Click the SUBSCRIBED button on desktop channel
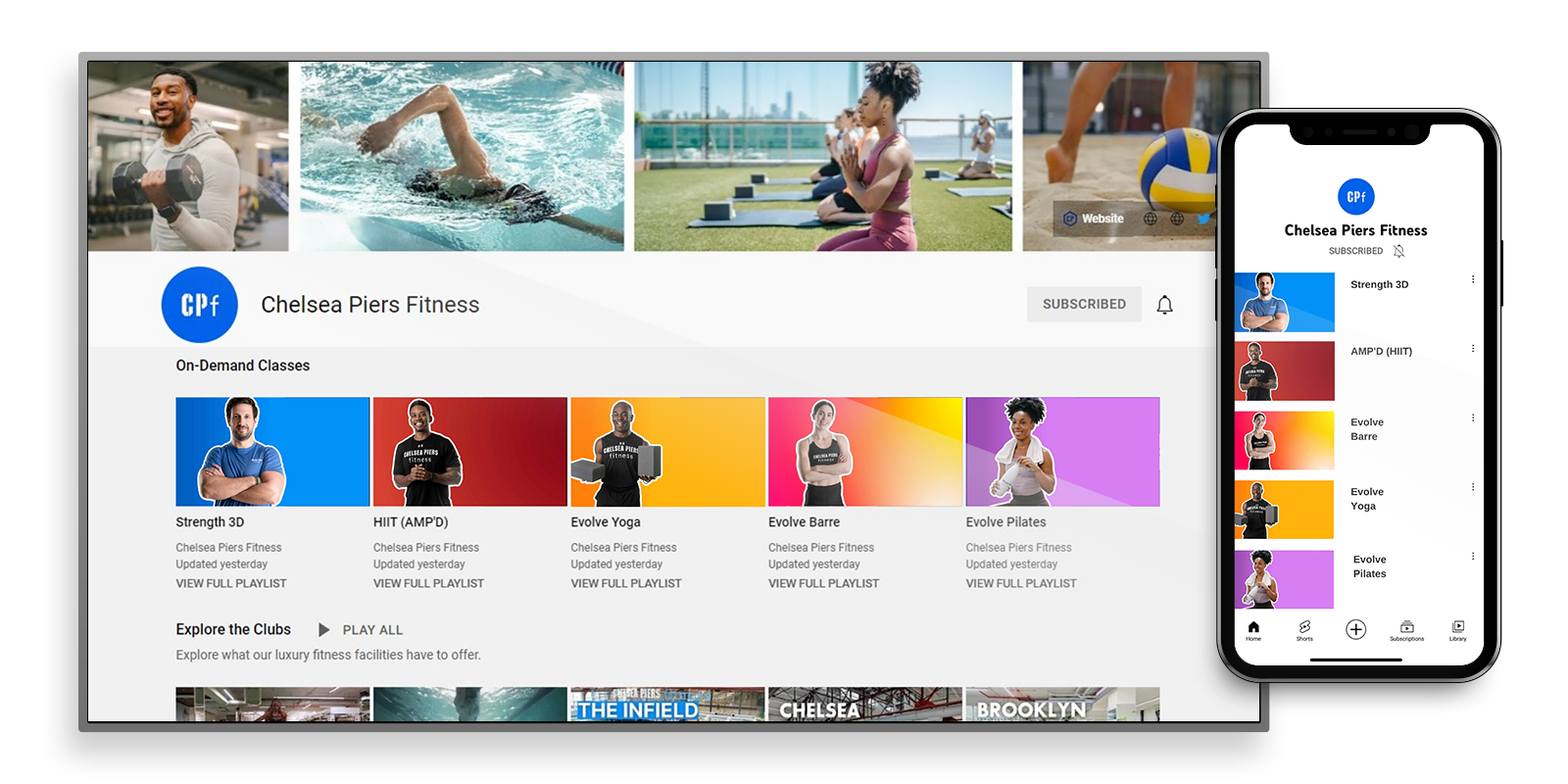 1084,304
